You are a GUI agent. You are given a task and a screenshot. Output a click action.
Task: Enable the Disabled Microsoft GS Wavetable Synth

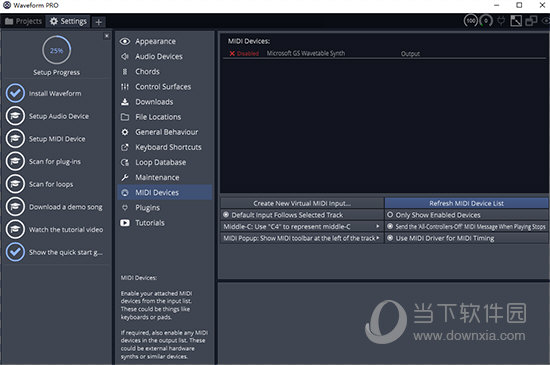pyautogui.click(x=244, y=54)
